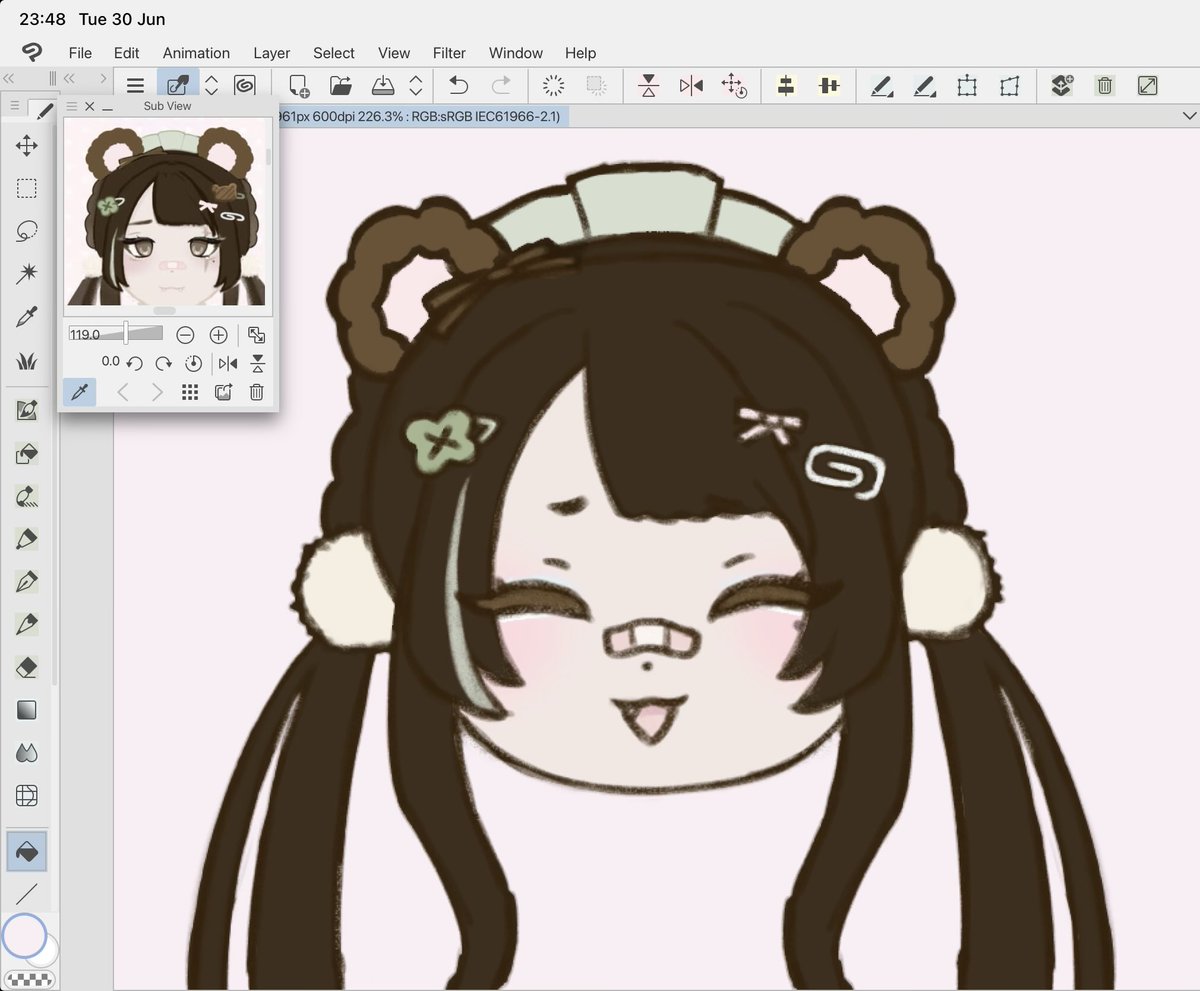Select the straight Line figure tool
The height and width of the screenshot is (991, 1200).
click(27, 894)
